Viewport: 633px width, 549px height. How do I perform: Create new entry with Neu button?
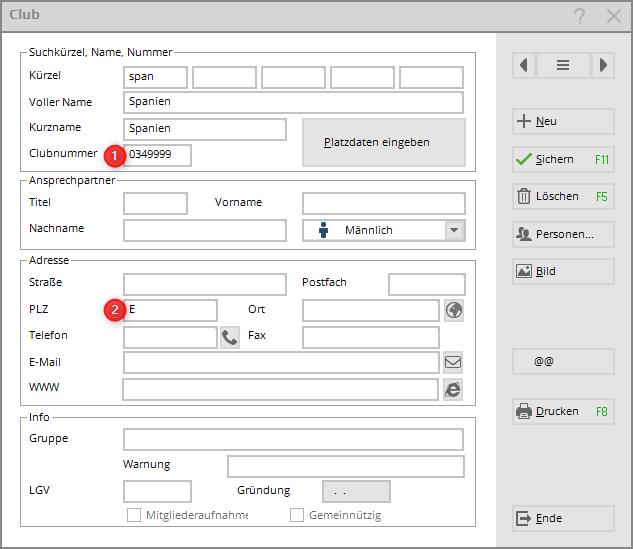(563, 121)
